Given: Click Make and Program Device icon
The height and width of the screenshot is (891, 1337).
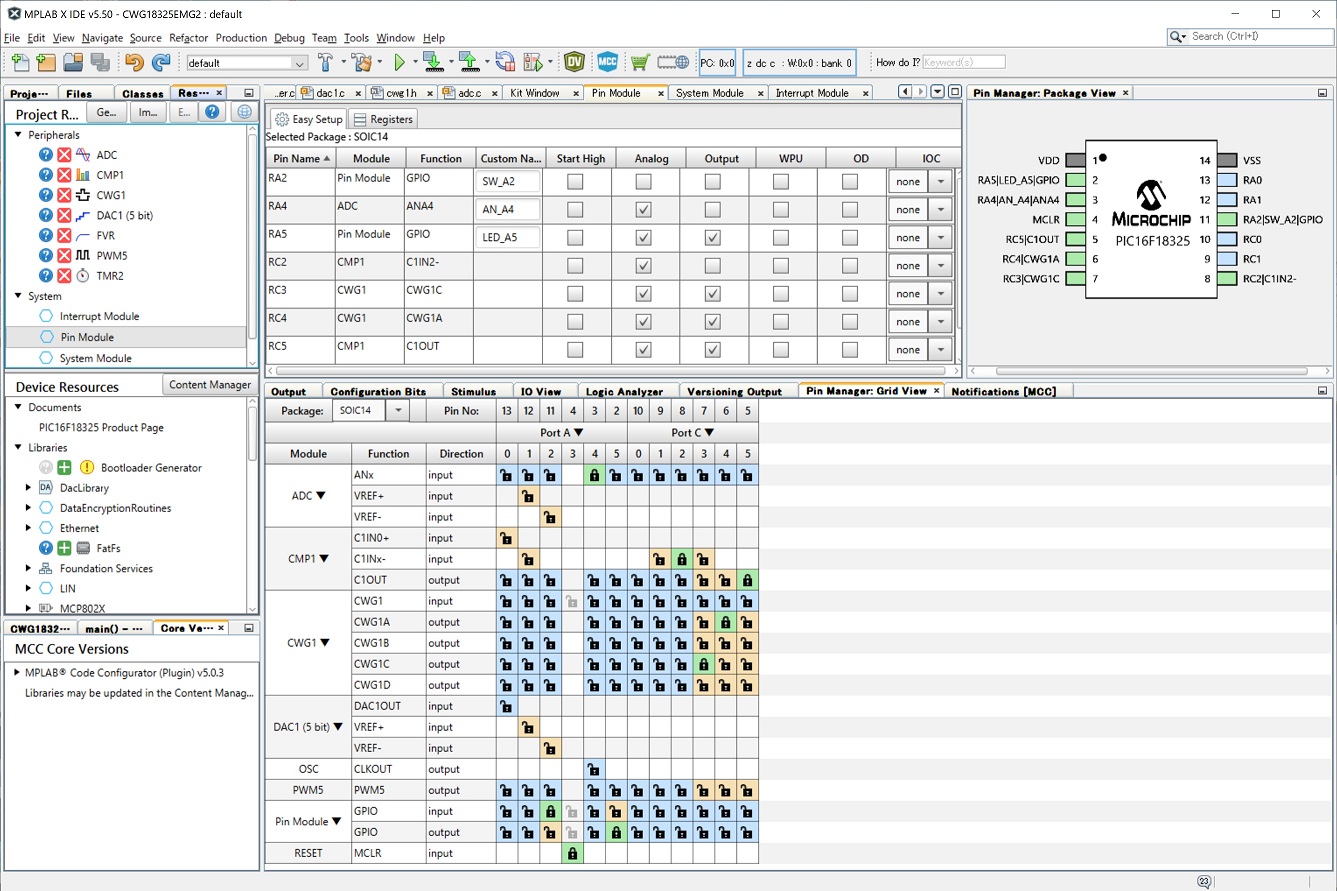Looking at the screenshot, I should 432,62.
